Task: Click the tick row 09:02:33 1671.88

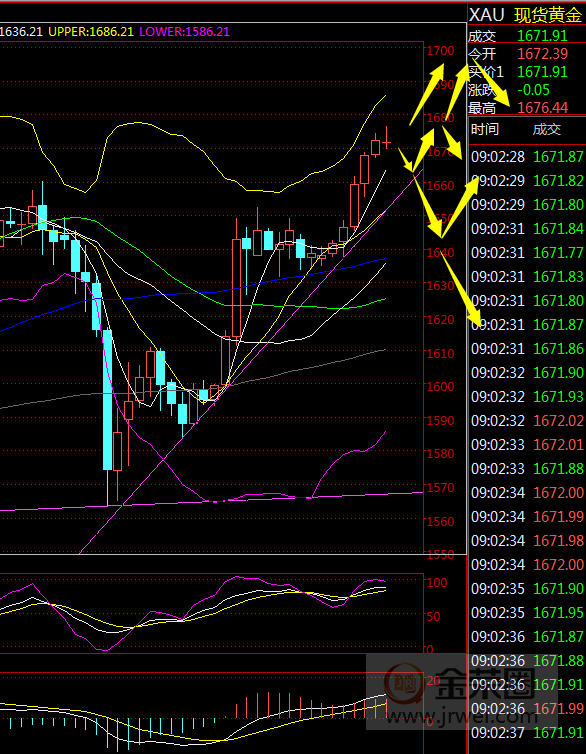Action: click(527, 468)
